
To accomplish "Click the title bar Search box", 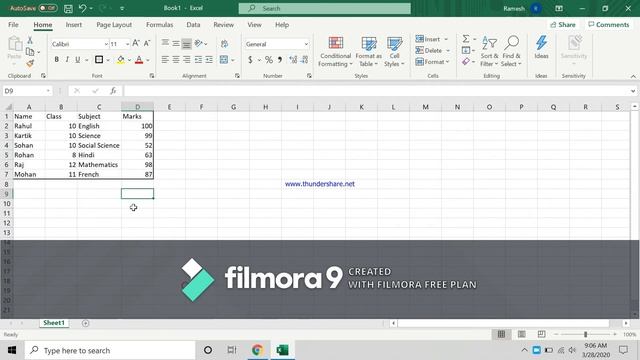I will (324, 8).
